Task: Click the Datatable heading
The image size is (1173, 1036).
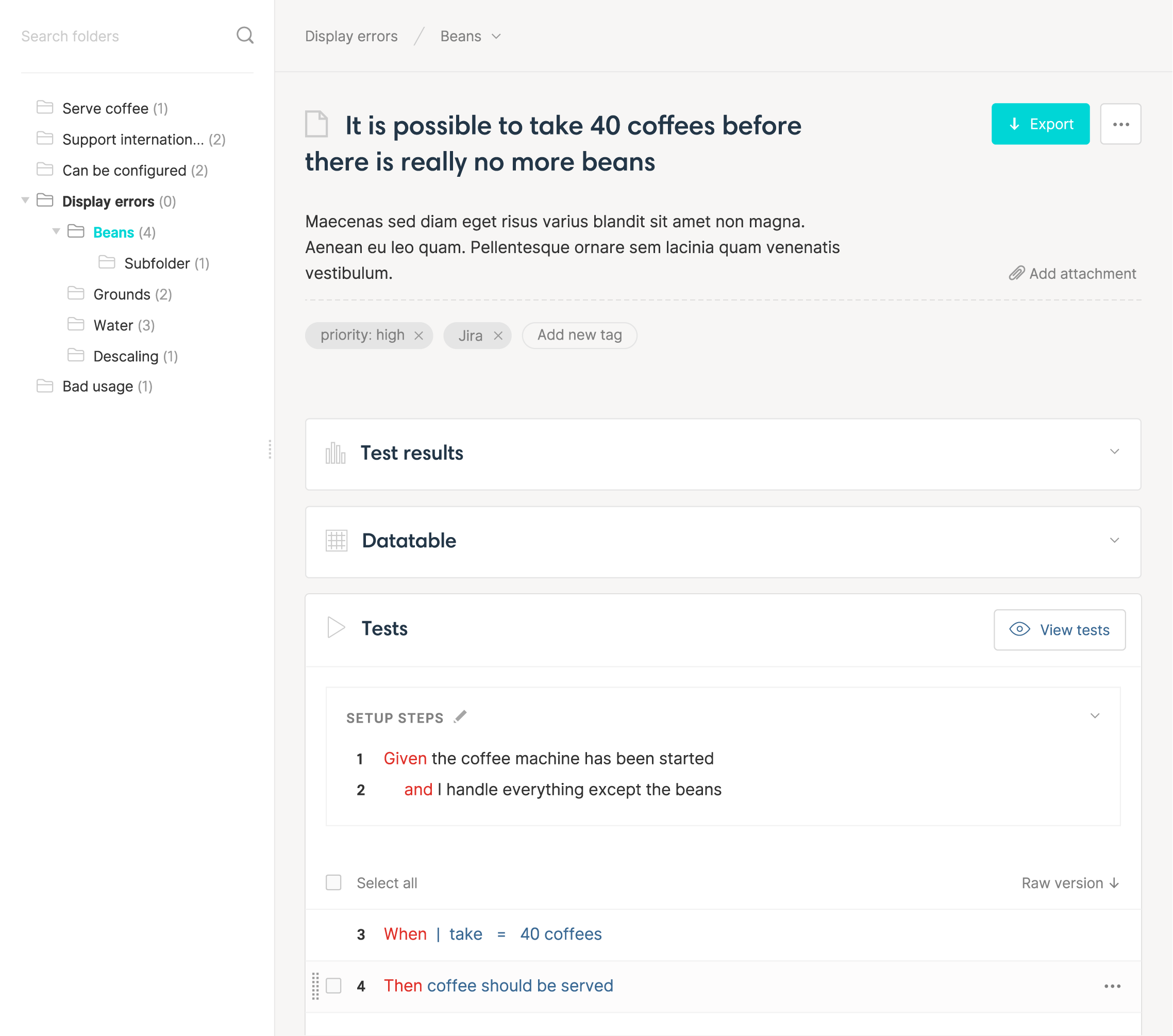Action: (x=409, y=541)
